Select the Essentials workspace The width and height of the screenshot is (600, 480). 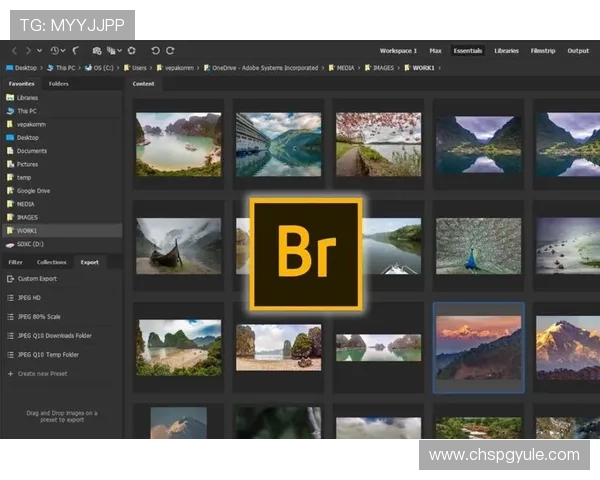coord(468,51)
